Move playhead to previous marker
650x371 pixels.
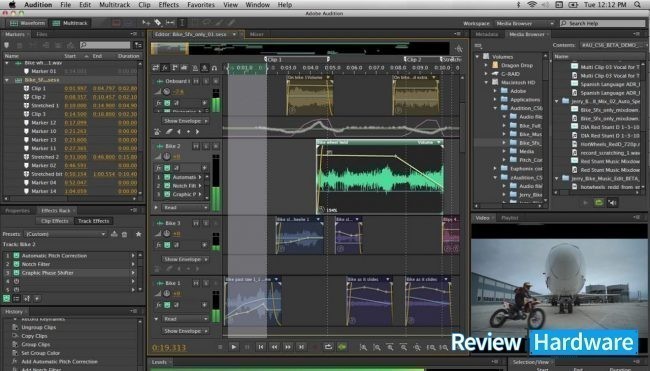(261, 347)
